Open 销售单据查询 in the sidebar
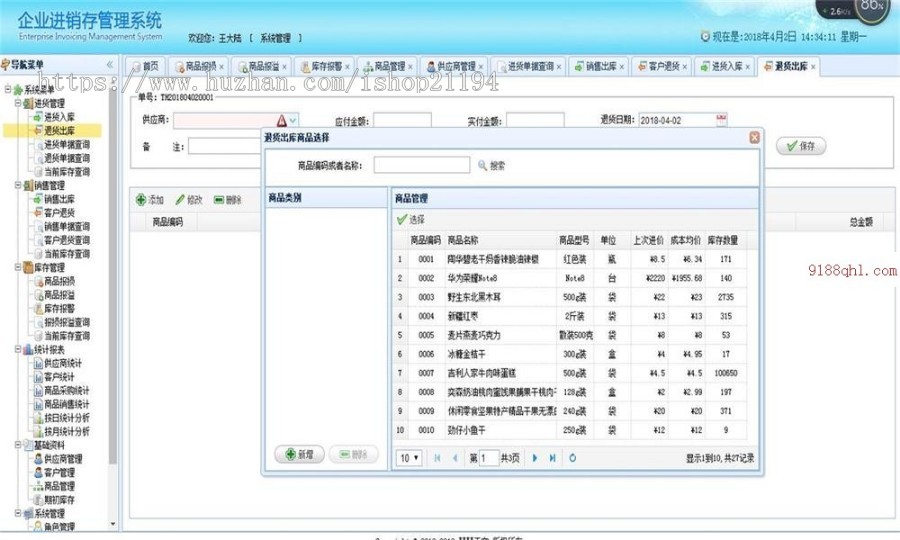Image resolution: width=900 pixels, height=540 pixels. [x=67, y=227]
